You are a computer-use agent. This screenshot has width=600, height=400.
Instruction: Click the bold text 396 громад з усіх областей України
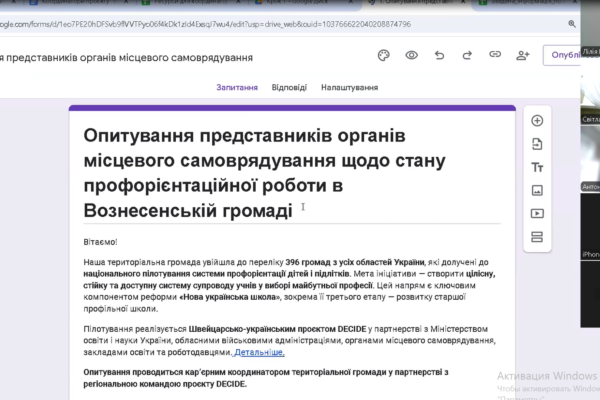point(355,262)
